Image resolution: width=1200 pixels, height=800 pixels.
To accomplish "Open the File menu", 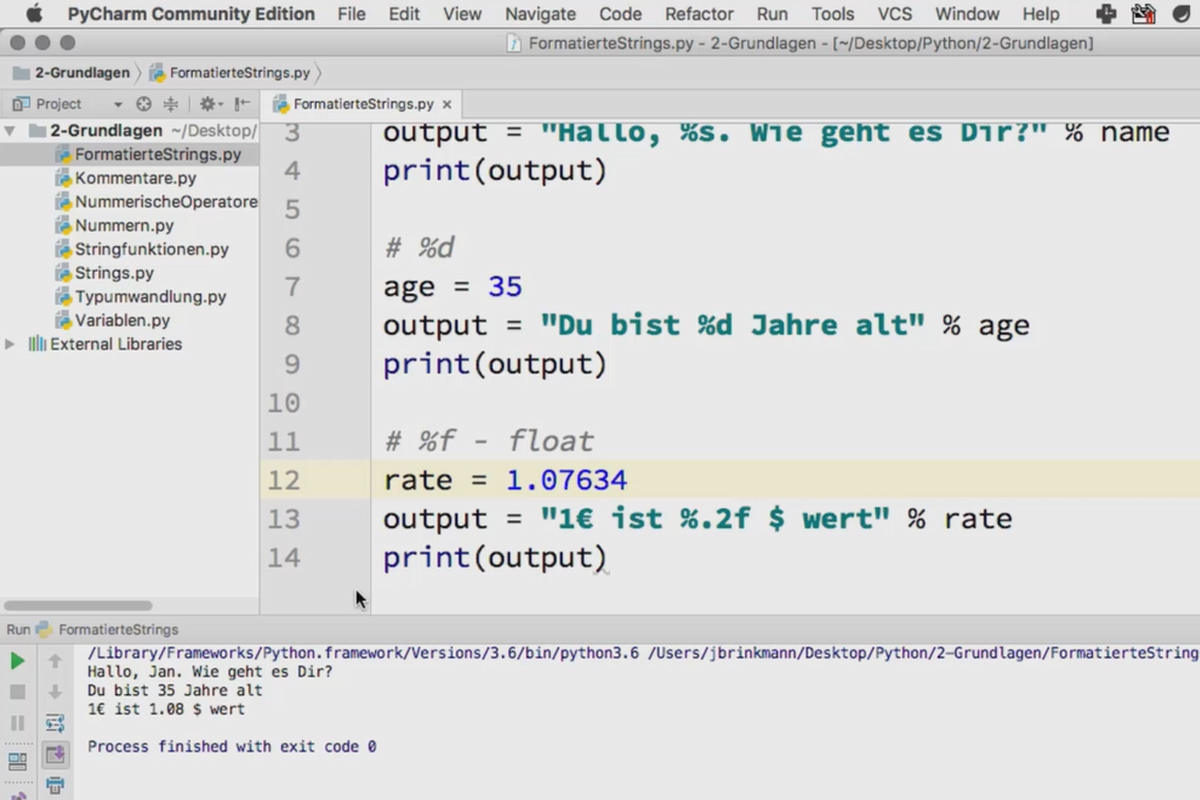I will pos(351,14).
